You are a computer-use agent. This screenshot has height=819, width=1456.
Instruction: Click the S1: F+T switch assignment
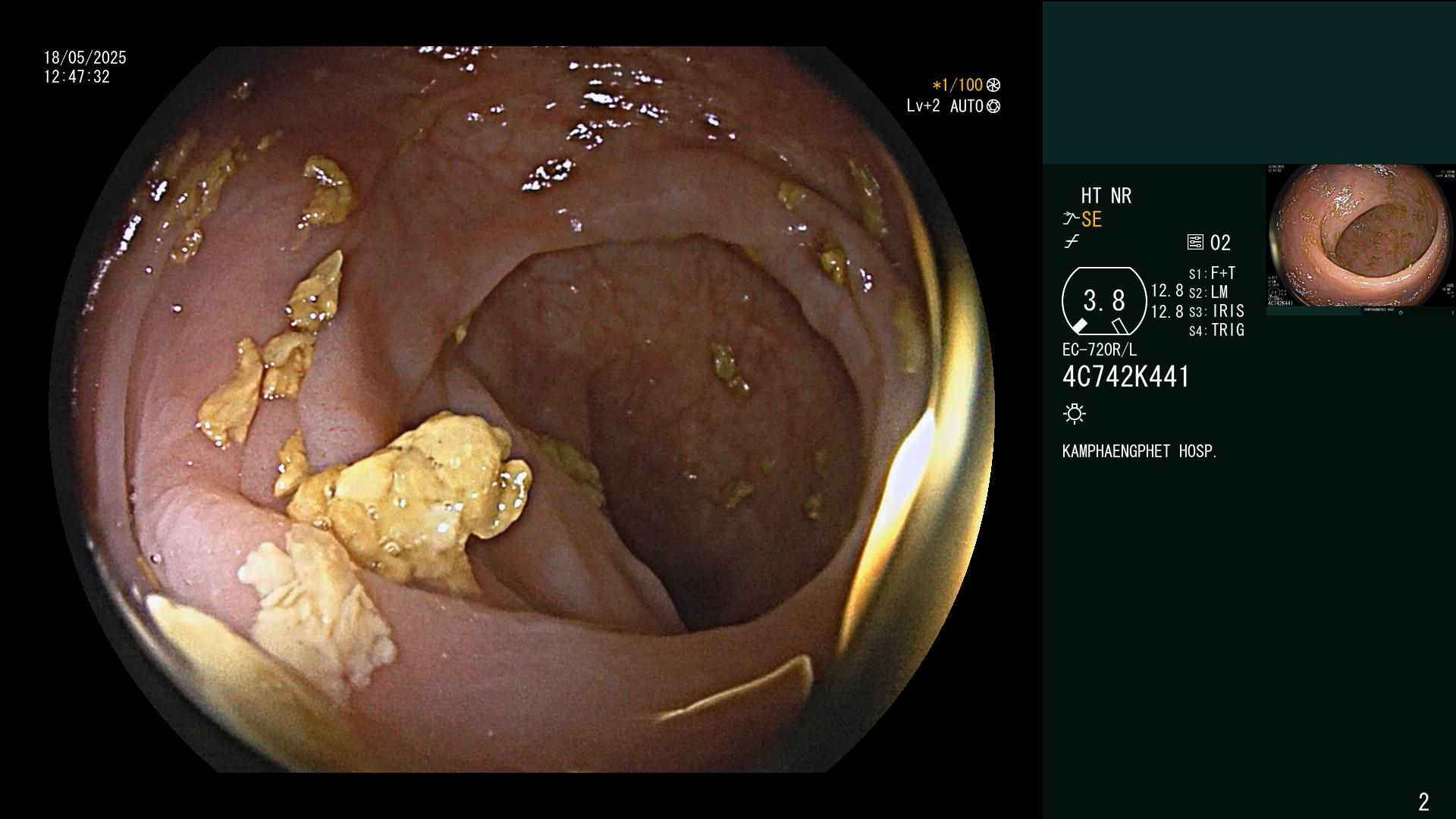(x=1213, y=273)
